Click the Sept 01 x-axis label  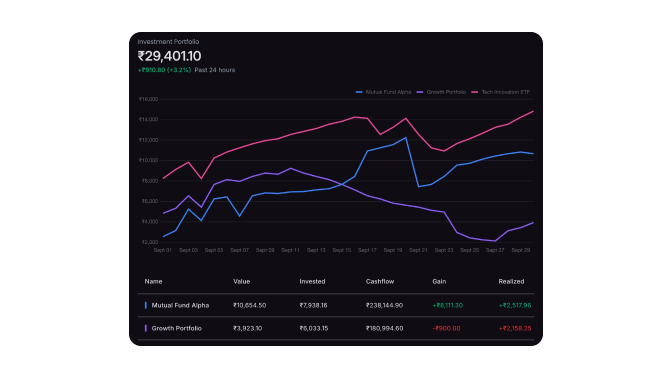(162, 250)
